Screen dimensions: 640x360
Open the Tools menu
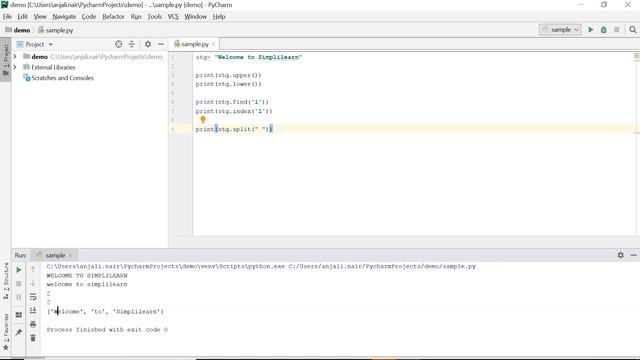154,16
